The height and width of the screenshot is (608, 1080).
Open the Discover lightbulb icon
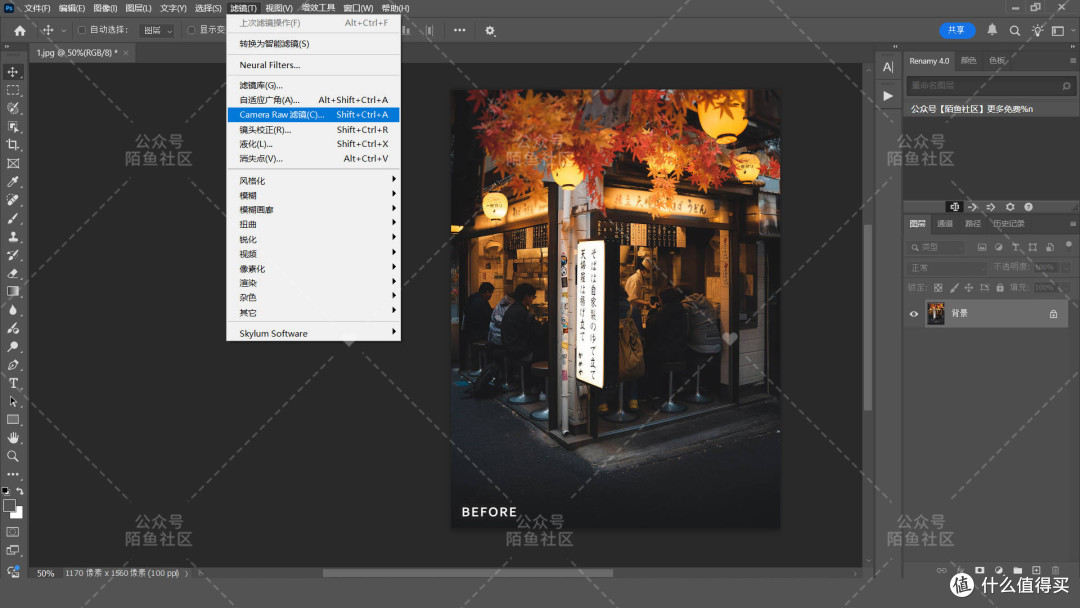click(x=1037, y=30)
